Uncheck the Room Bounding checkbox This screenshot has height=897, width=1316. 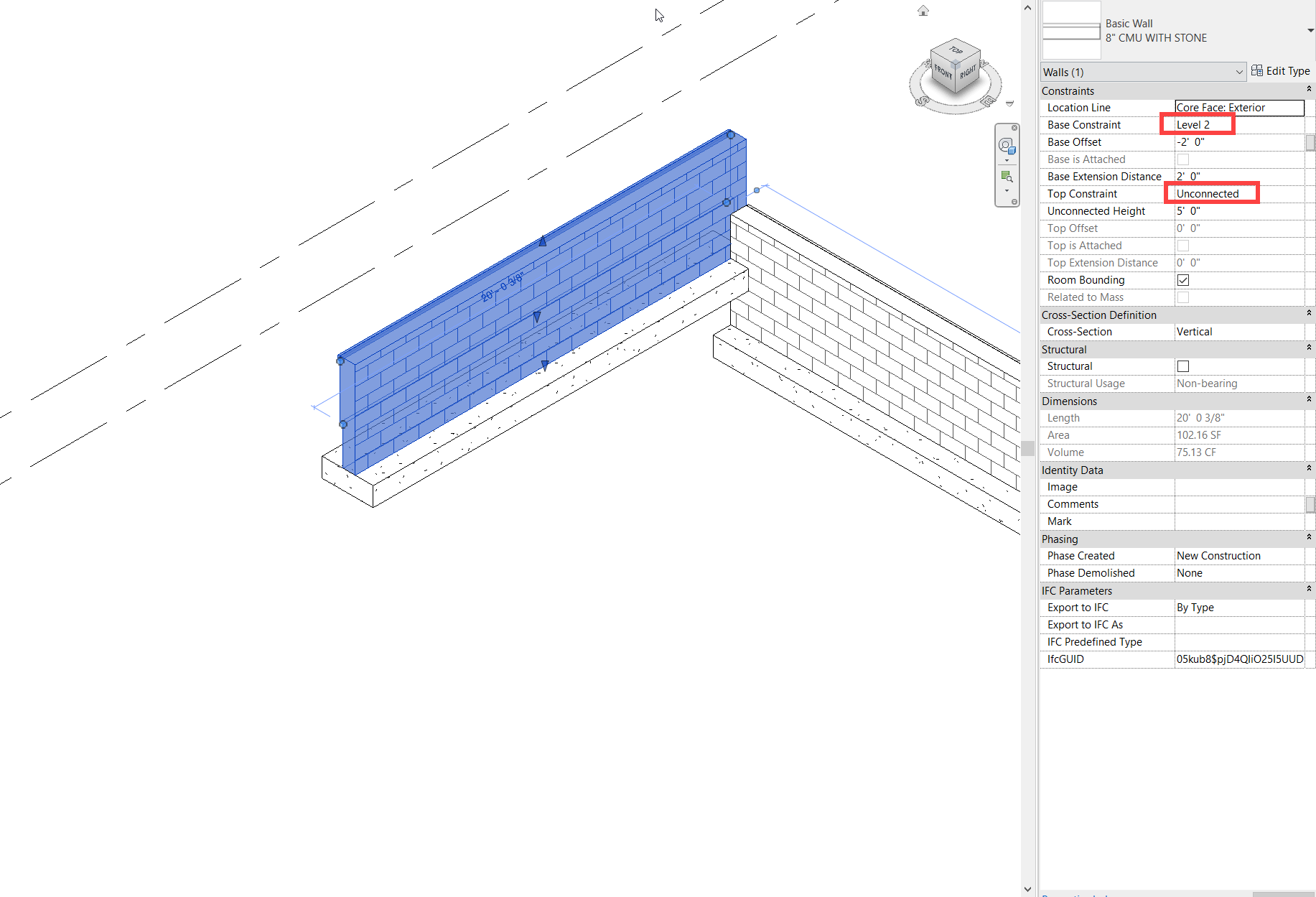(x=1182, y=280)
